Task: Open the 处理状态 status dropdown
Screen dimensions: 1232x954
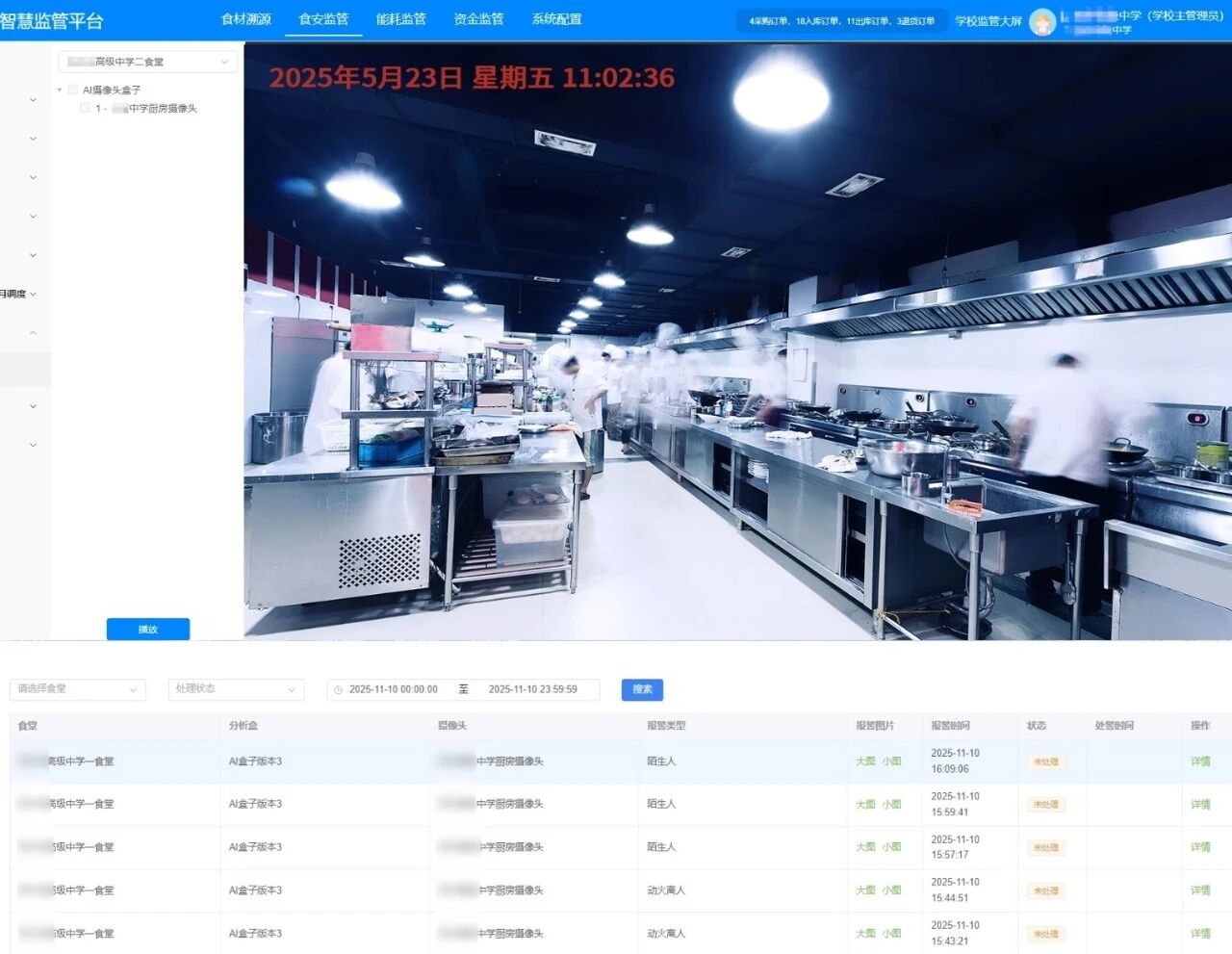Action: [x=236, y=689]
